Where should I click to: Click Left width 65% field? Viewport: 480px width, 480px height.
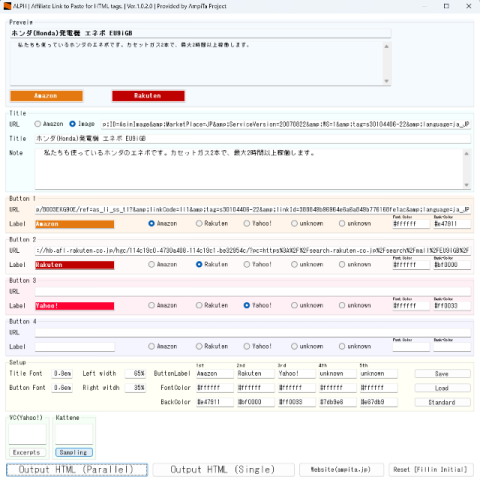click(135, 374)
